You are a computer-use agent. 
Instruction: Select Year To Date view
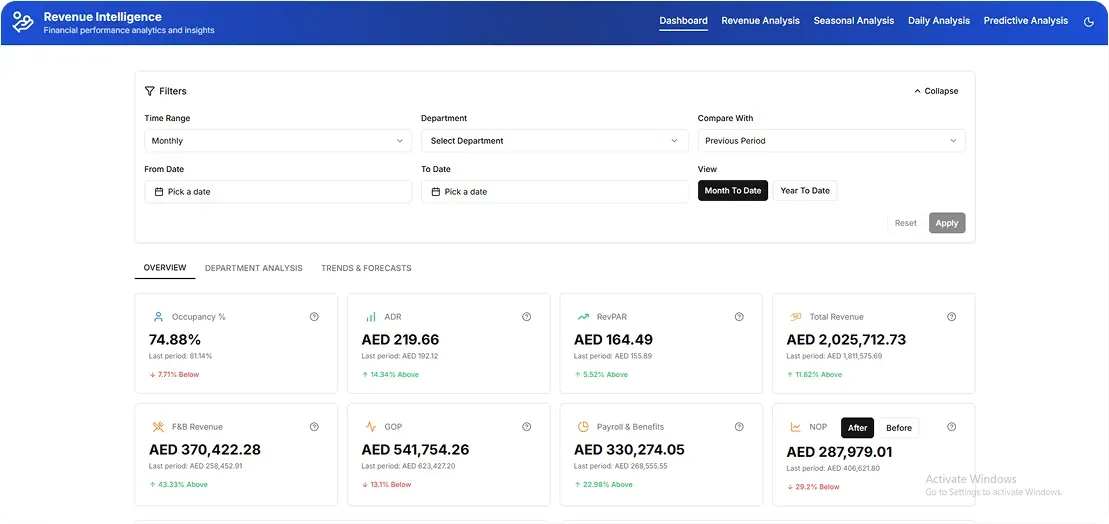coord(805,191)
